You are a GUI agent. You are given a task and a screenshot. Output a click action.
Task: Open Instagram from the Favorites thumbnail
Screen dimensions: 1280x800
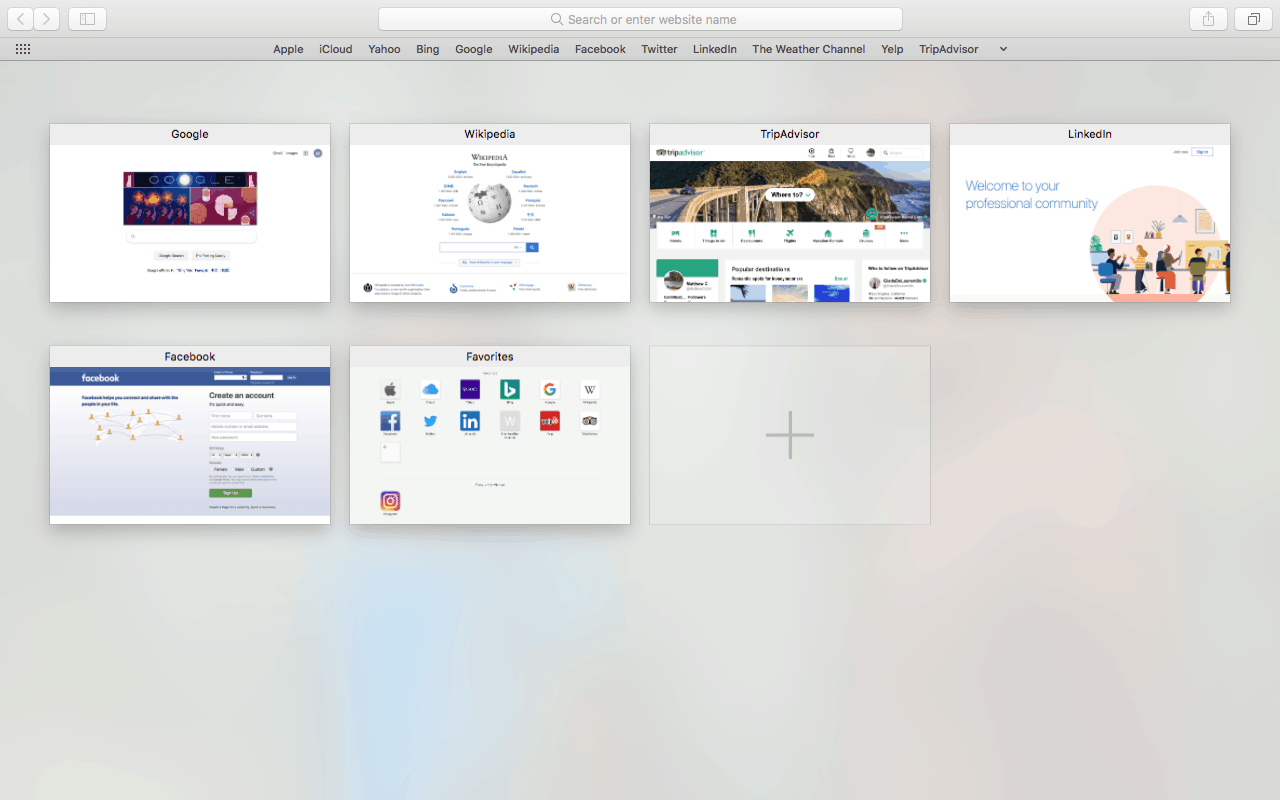click(390, 501)
